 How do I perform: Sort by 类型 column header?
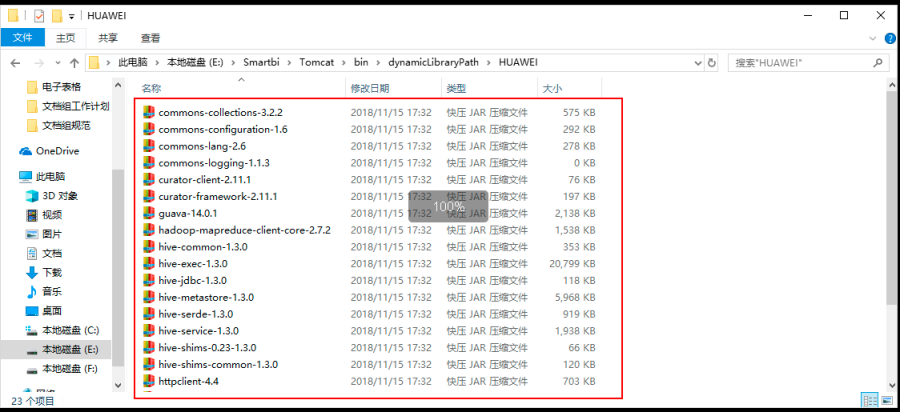[490, 88]
